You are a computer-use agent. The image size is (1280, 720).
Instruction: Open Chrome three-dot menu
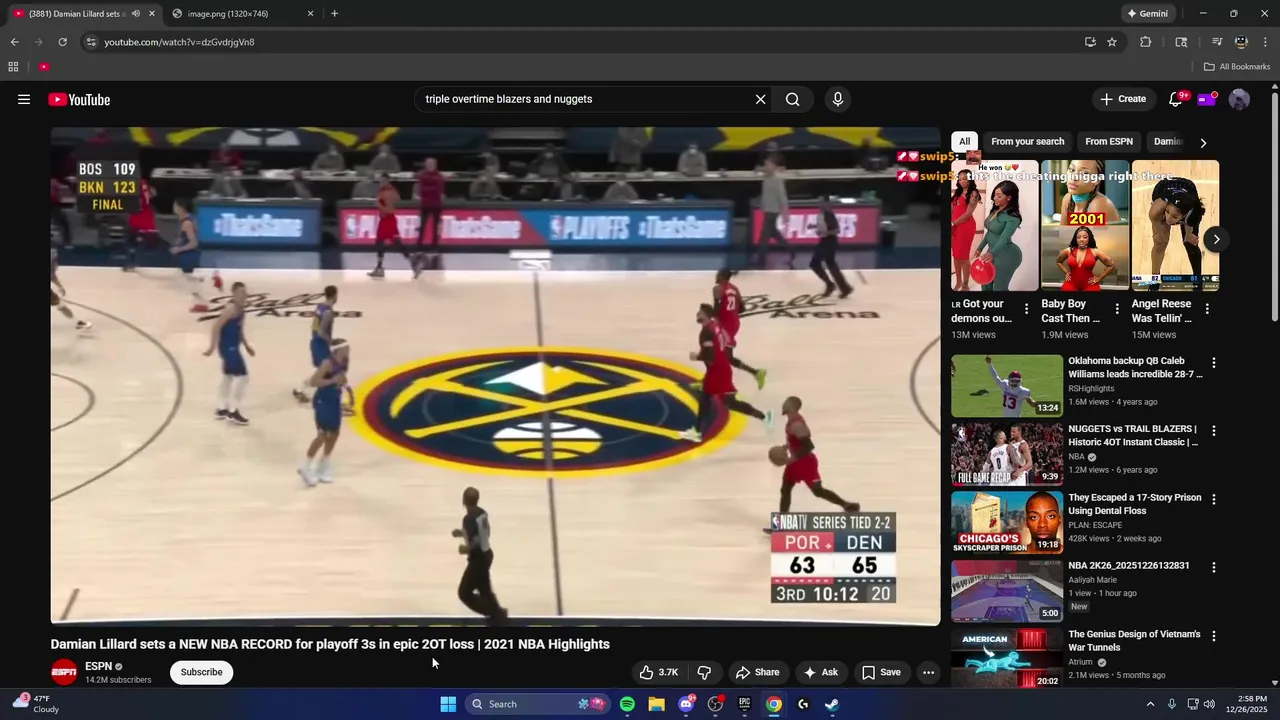[x=1264, y=42]
